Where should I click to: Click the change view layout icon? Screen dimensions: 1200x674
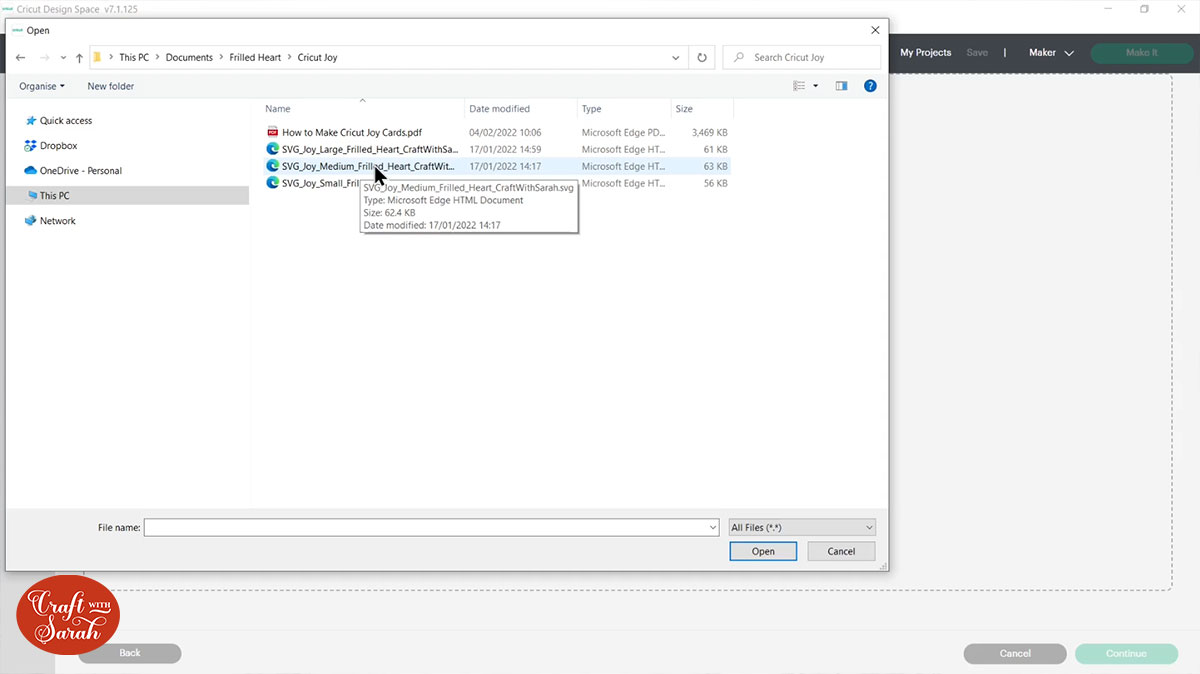coord(799,86)
